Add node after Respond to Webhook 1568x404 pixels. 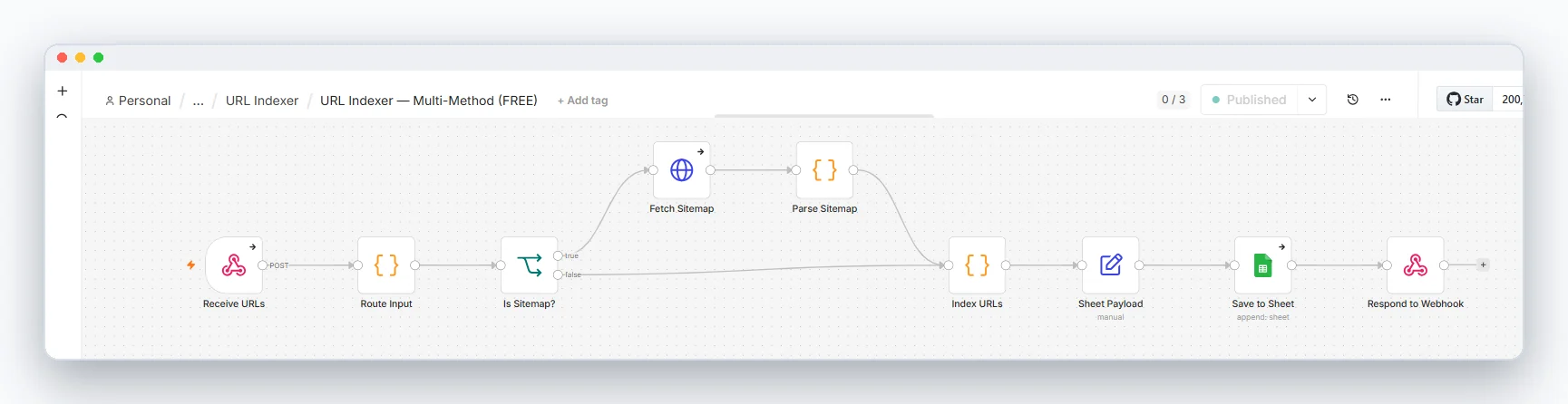[x=1483, y=265]
